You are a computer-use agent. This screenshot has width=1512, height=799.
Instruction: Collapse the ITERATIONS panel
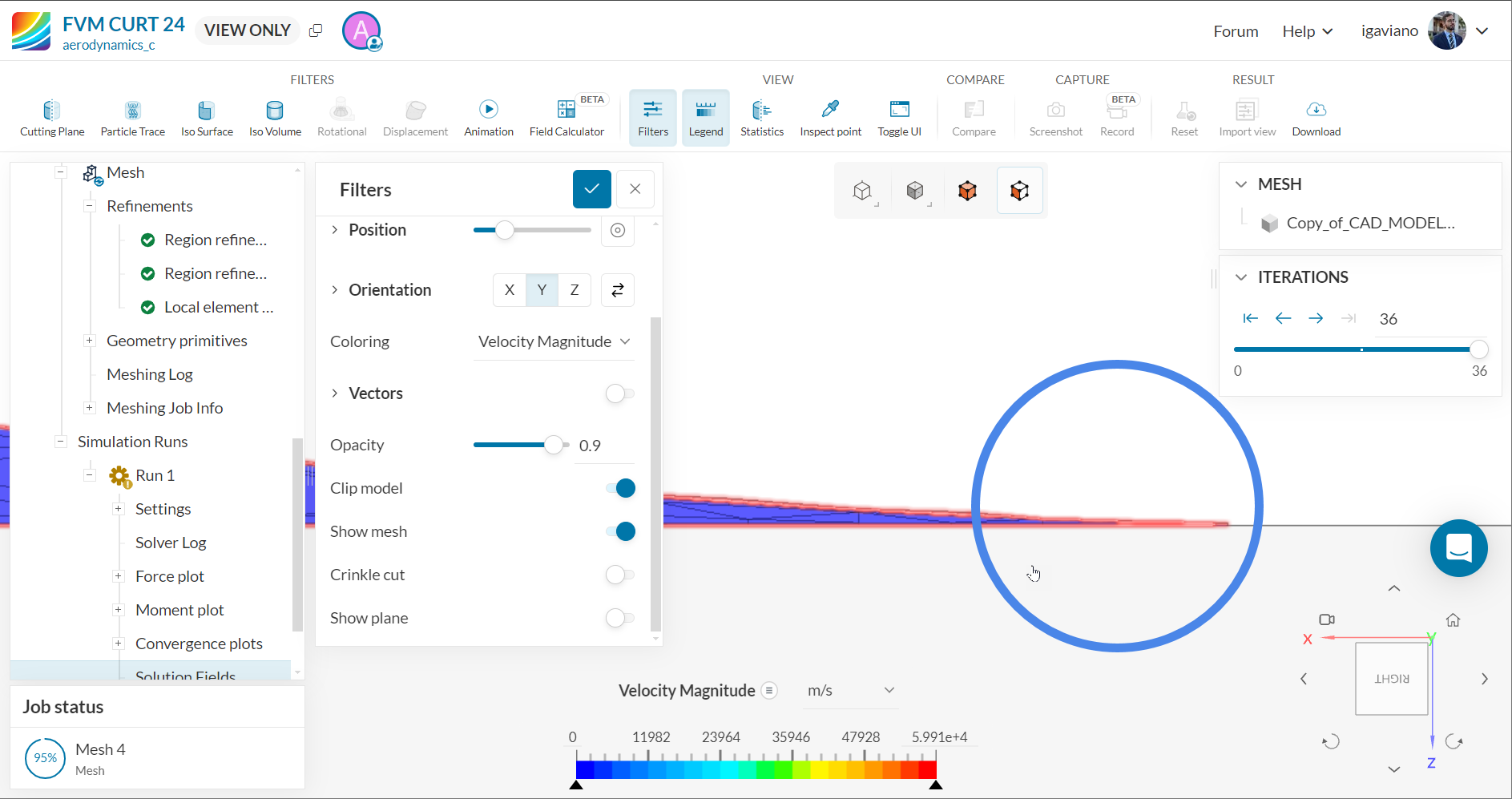[1241, 277]
